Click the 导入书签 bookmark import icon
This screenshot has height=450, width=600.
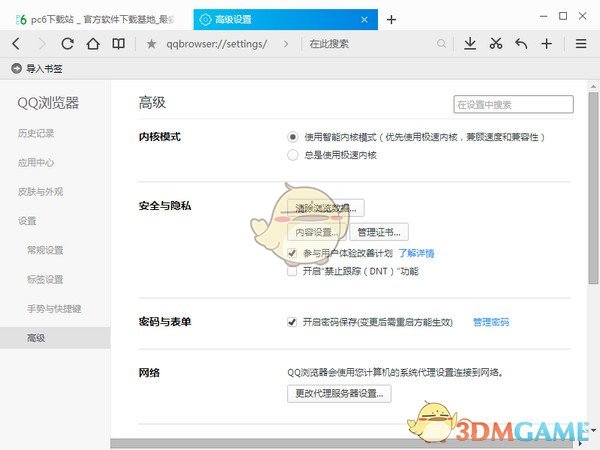coord(16,68)
